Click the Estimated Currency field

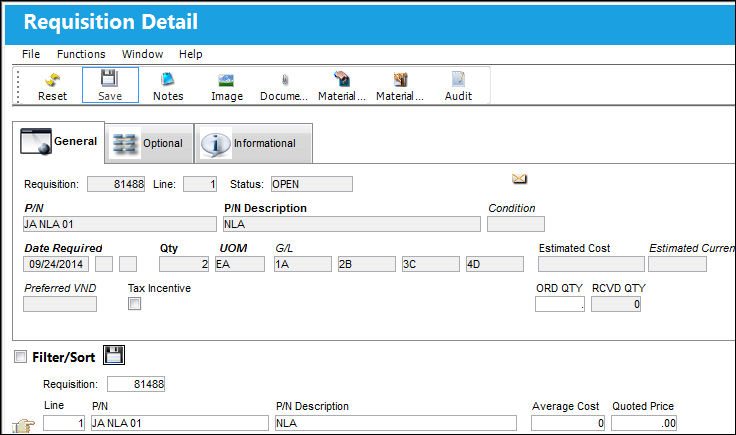(677, 264)
